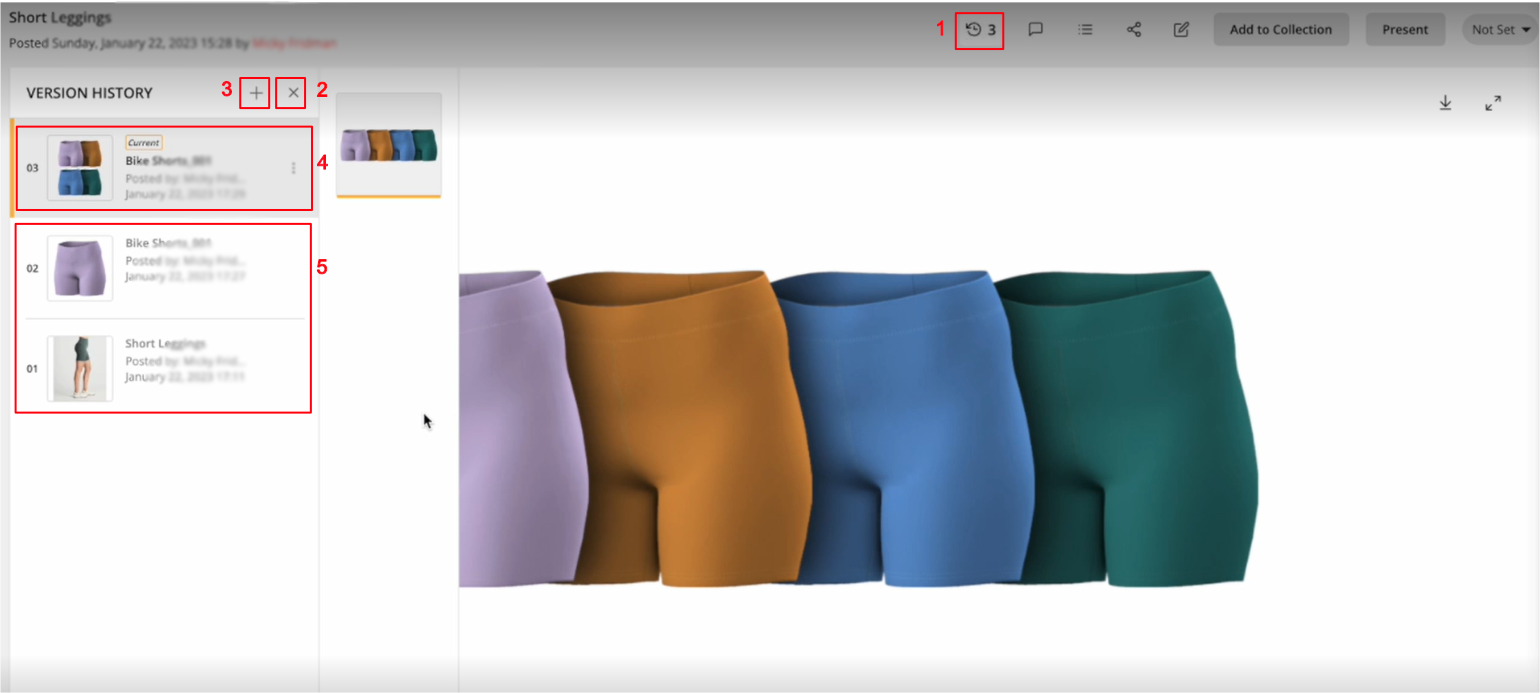Open the Not Set status dropdown
The image size is (1540, 693).
[x=1501, y=30]
